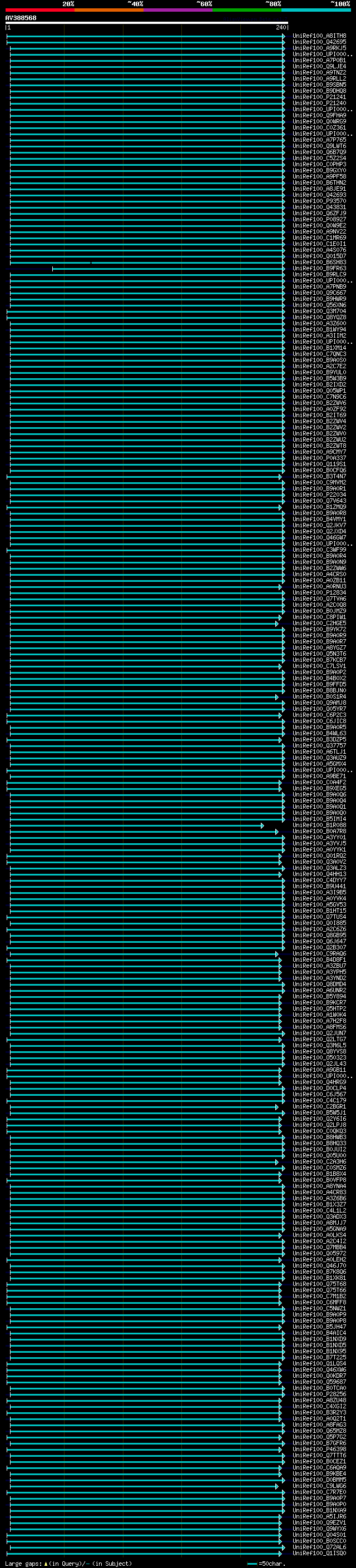Select hit label UniRef100_A7P0B1
This screenshot has height=1568, width=356.
319,60
